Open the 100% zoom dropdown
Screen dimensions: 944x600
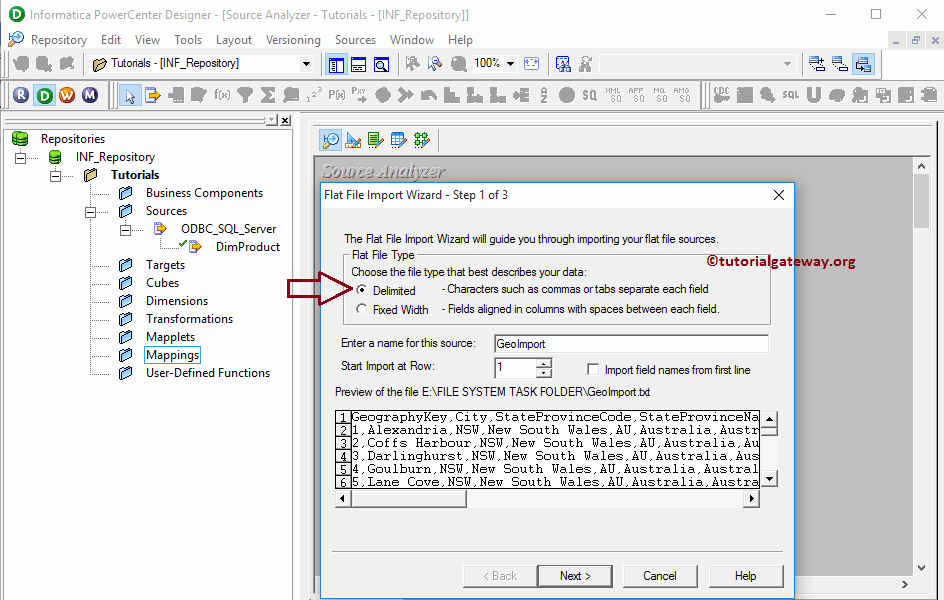point(511,64)
